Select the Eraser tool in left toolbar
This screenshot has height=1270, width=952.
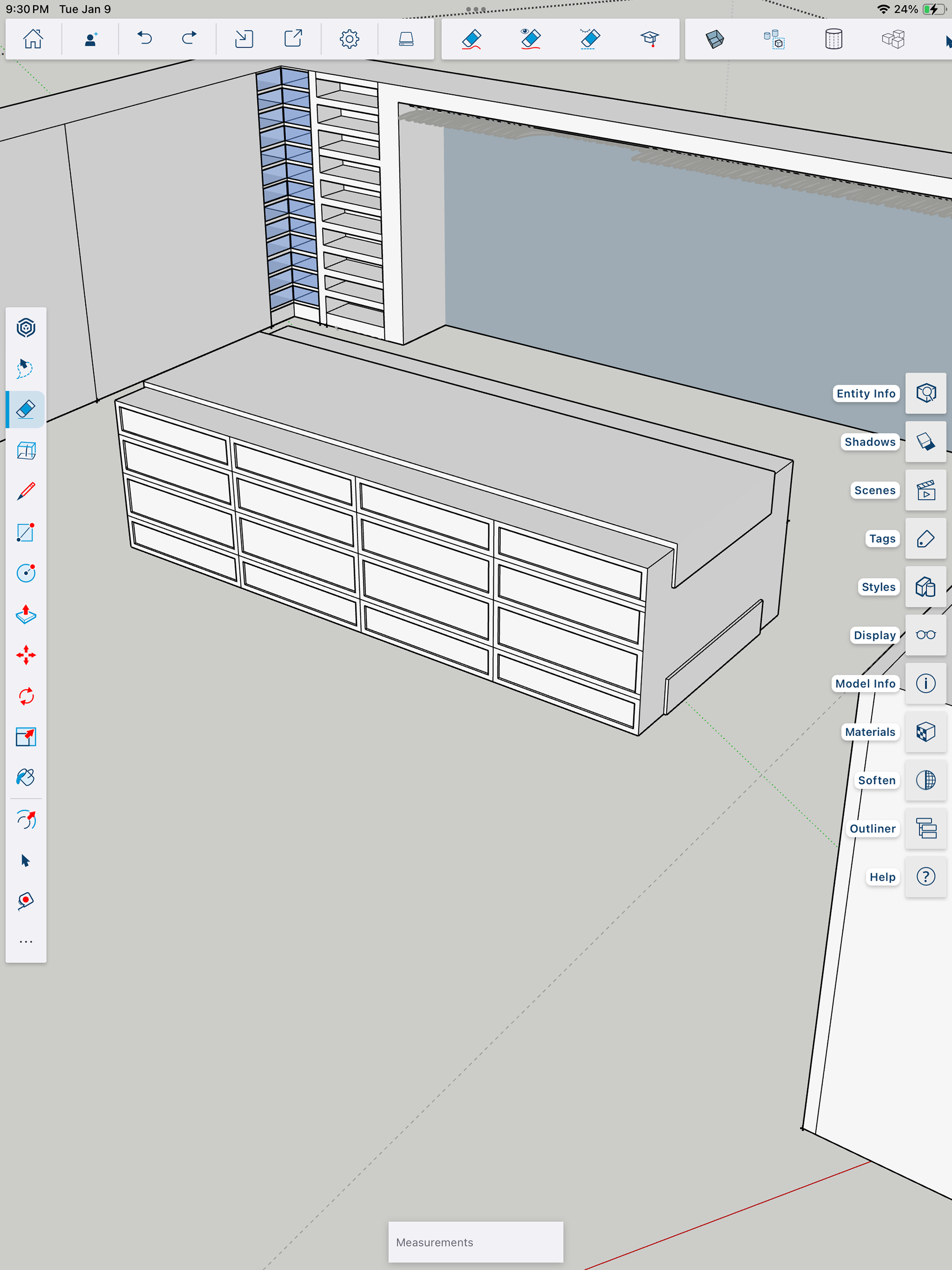tap(26, 409)
